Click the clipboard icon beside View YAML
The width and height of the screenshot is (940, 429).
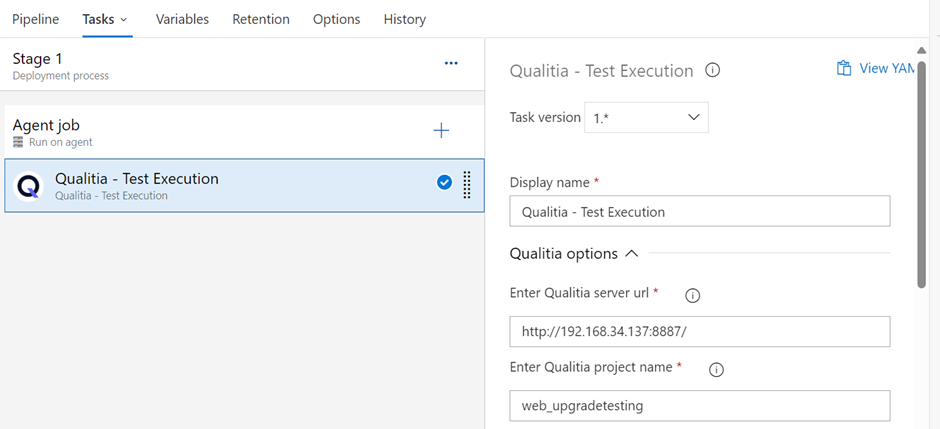(844, 69)
